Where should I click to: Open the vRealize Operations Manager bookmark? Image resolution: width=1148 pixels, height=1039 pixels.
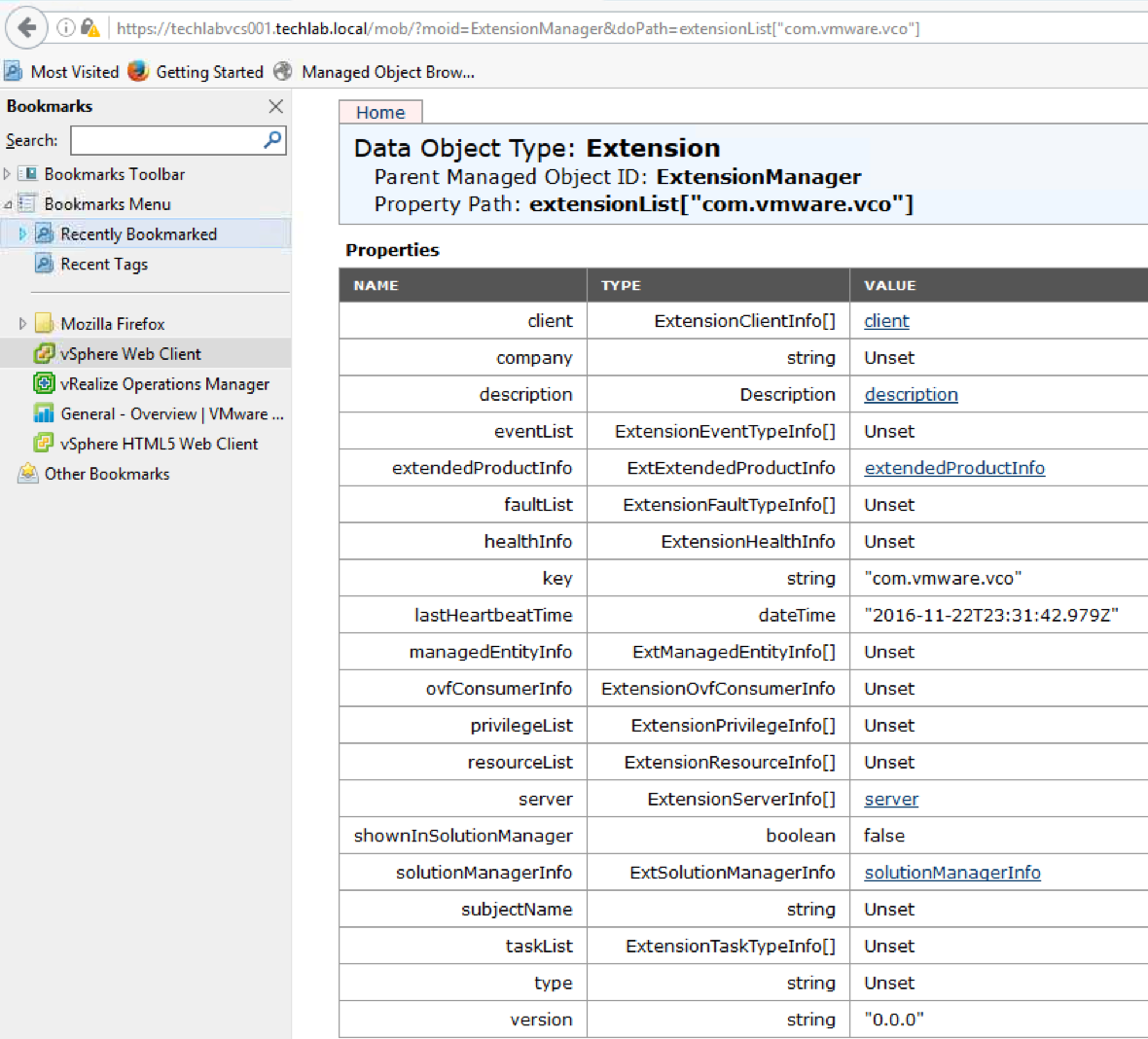[x=164, y=383]
